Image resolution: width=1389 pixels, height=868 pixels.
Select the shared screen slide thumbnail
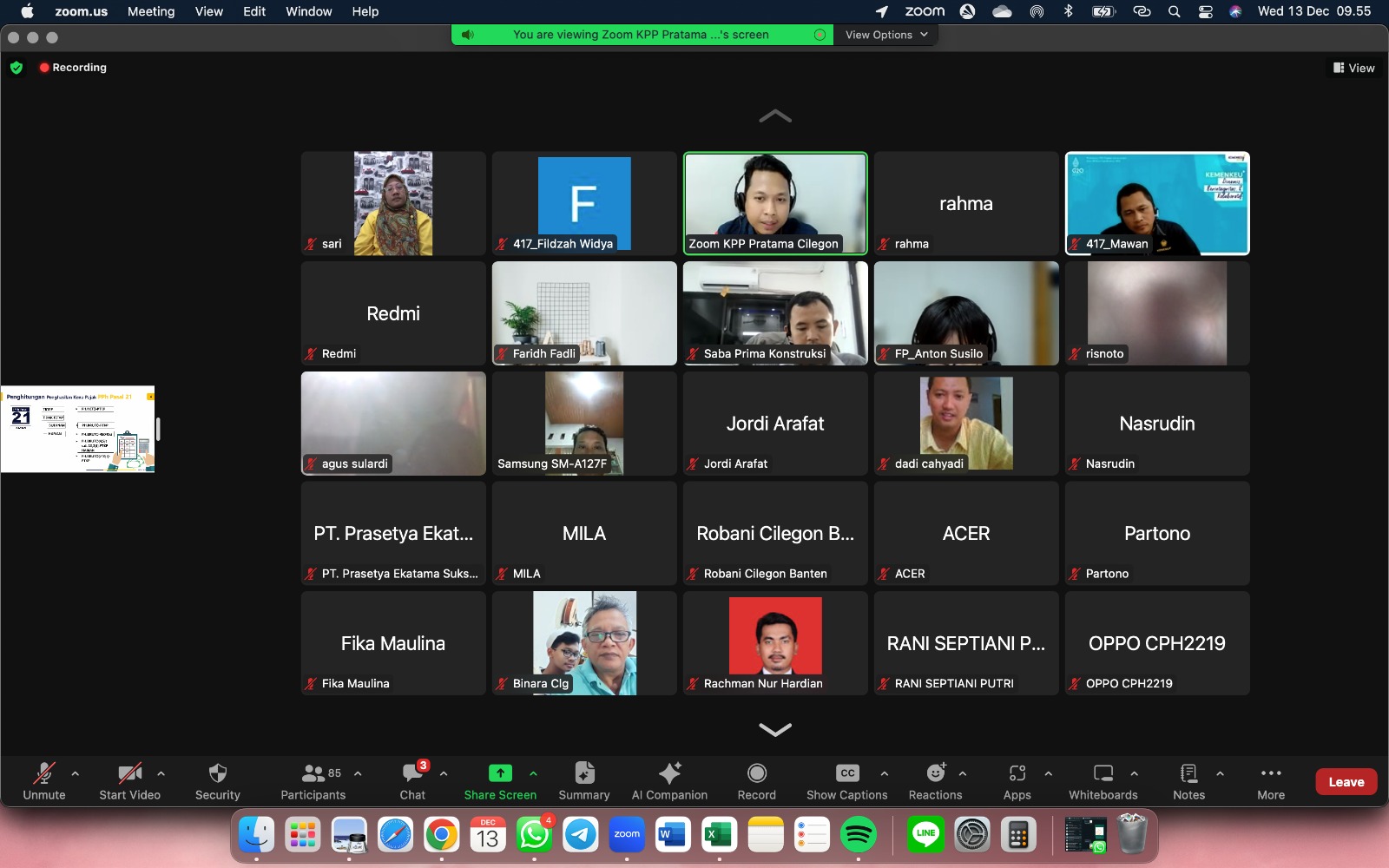[x=78, y=429]
